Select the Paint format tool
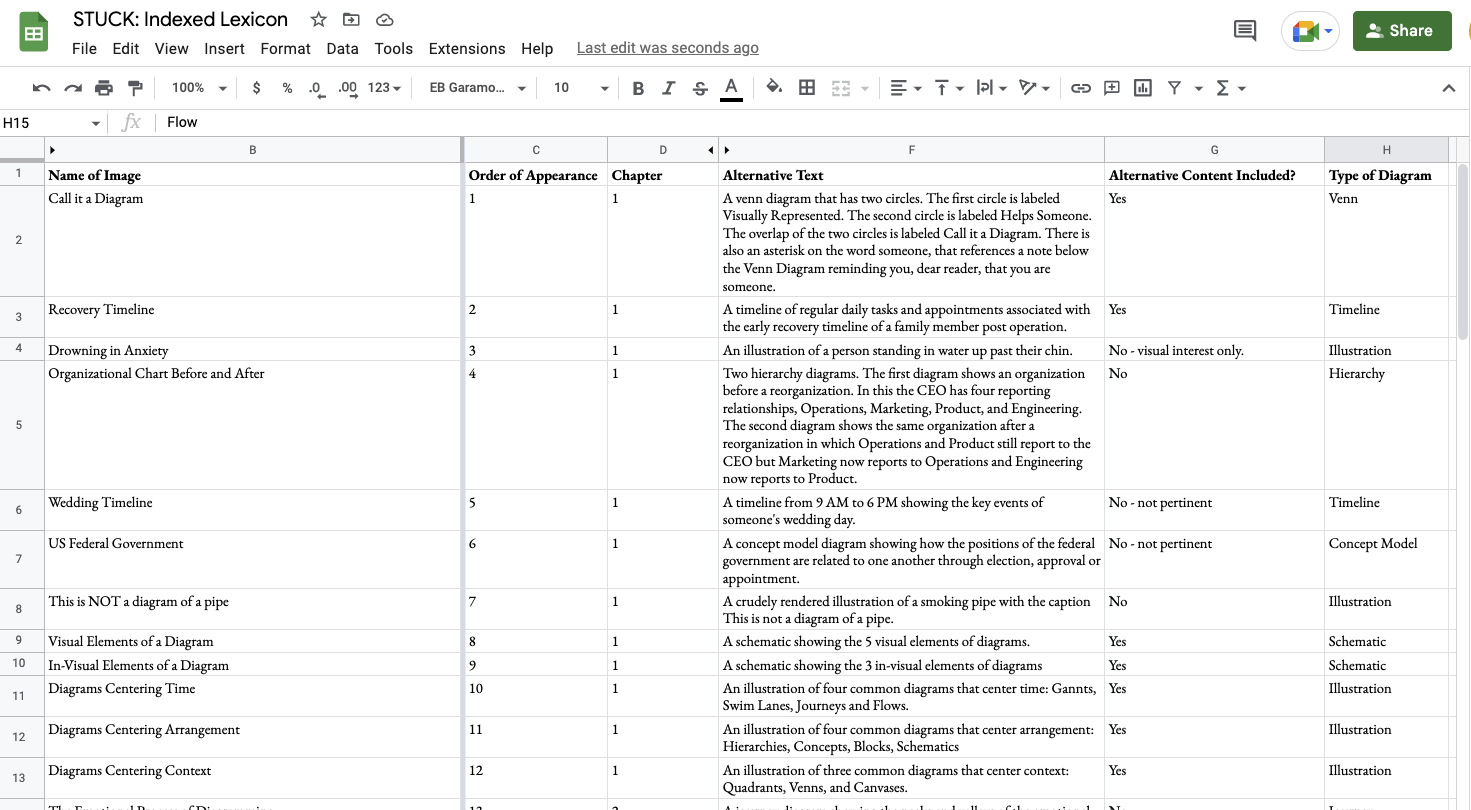 click(135, 88)
